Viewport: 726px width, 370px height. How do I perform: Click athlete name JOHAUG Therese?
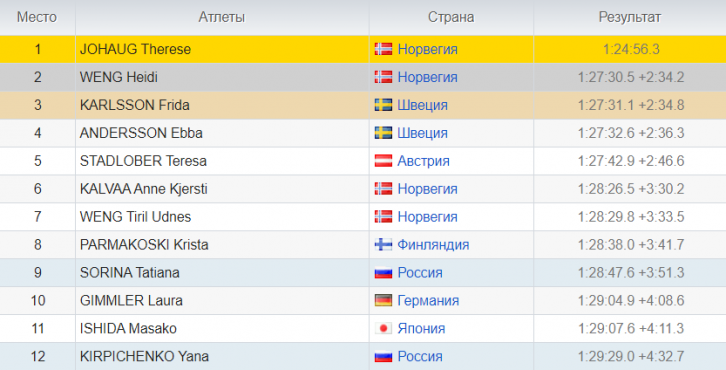click(135, 49)
